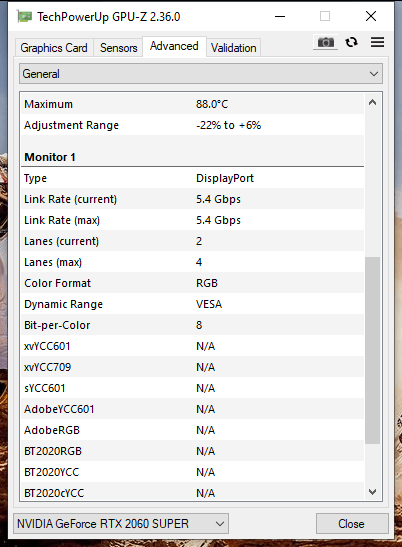Image resolution: width=402 pixels, height=547 pixels.
Task: Go to the Validation tab
Action: click(x=233, y=48)
